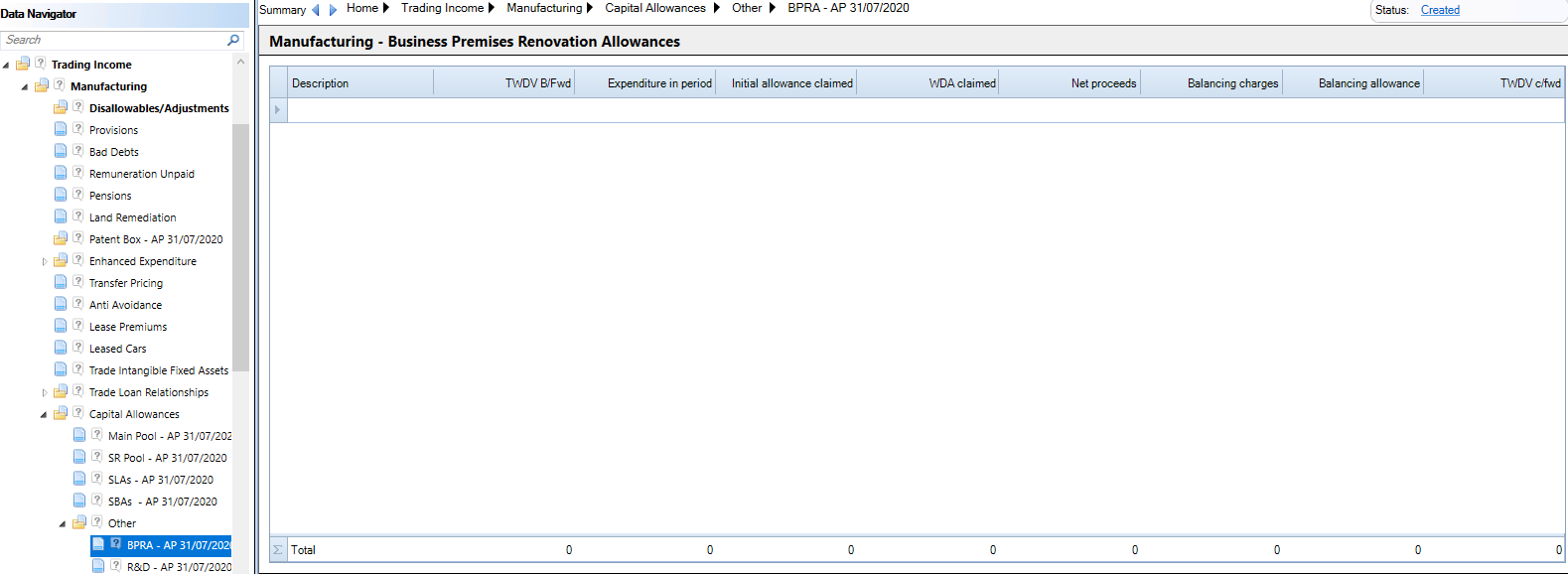The height and width of the screenshot is (574, 1568).
Task: Expand the Enhanced Expenditure node
Action: coord(44,261)
